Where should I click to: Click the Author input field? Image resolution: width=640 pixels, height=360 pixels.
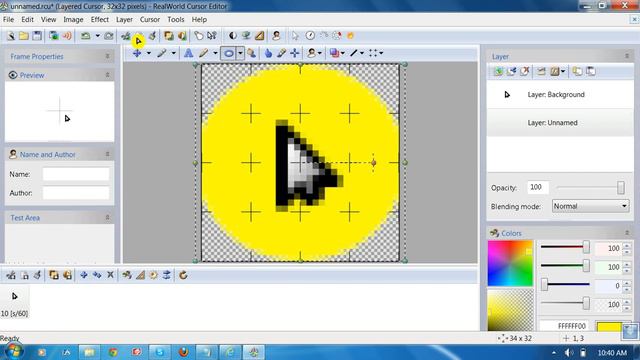(76, 193)
